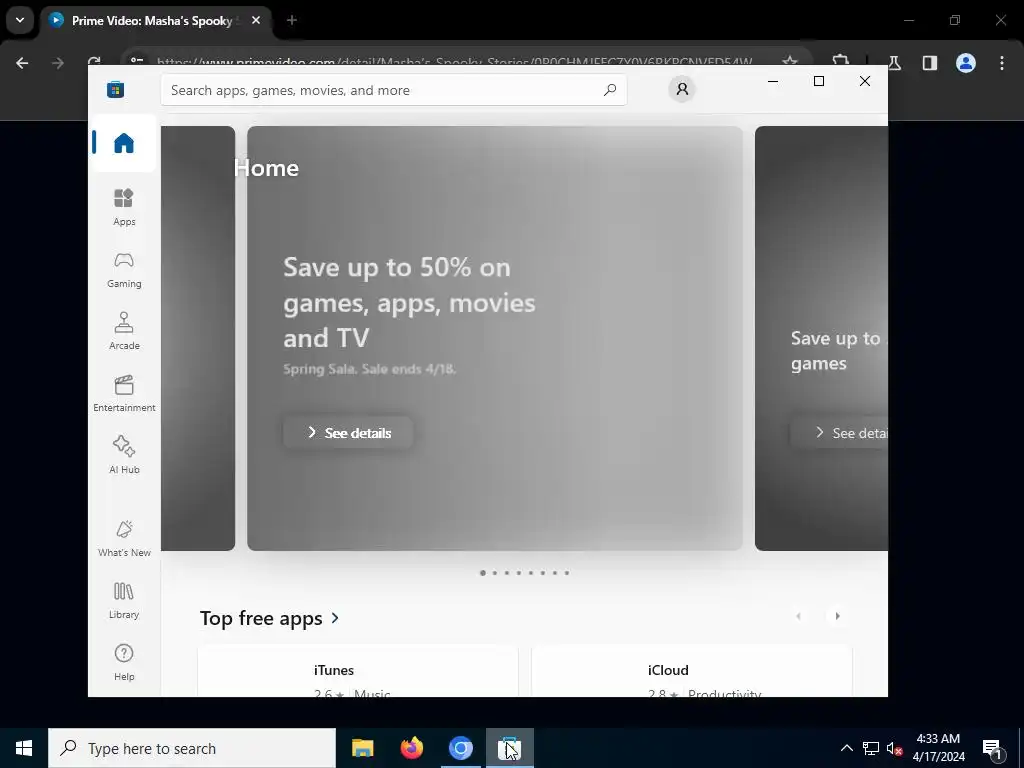Open the Library section
Viewport: 1024px width, 768px height.
coord(123,600)
